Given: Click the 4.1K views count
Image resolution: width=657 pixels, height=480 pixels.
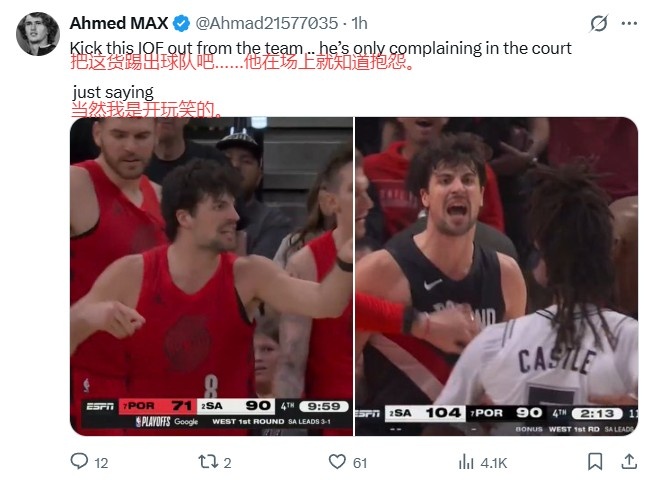Looking at the screenshot, I should 494,463.
